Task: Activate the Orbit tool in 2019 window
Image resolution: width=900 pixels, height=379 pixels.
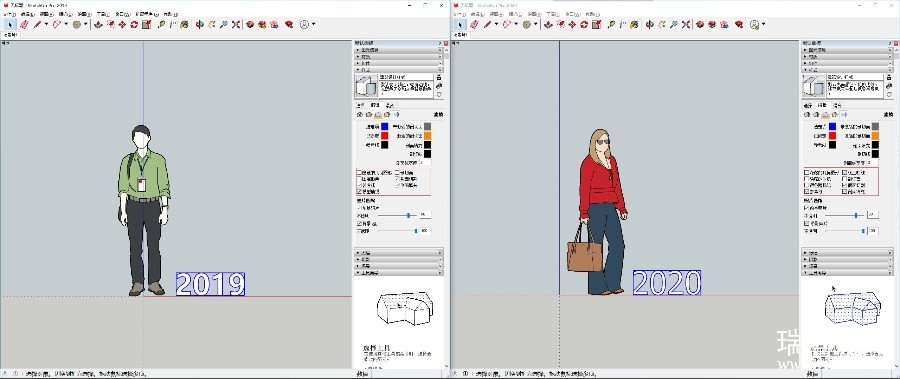Action: pos(199,25)
